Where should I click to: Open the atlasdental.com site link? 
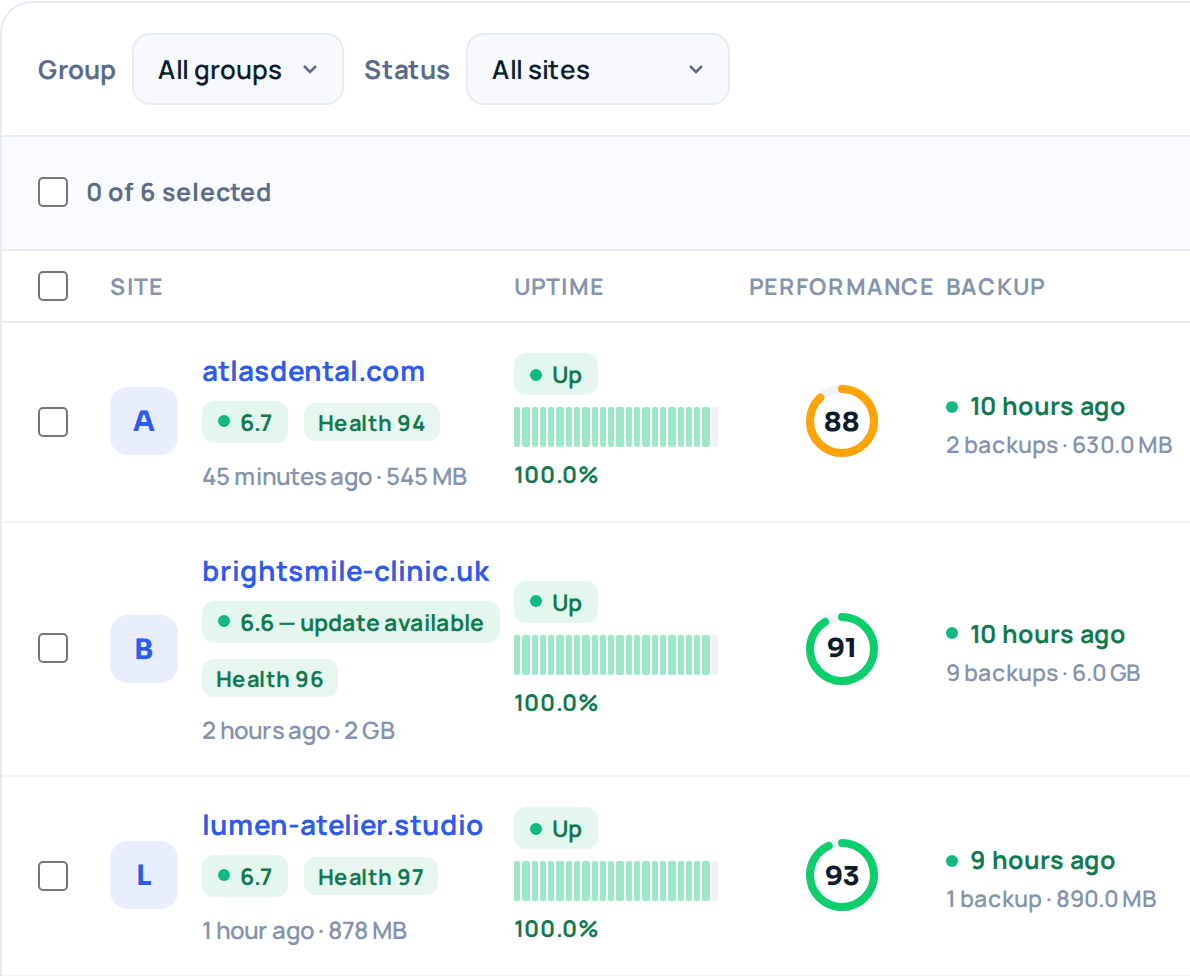[x=313, y=371]
